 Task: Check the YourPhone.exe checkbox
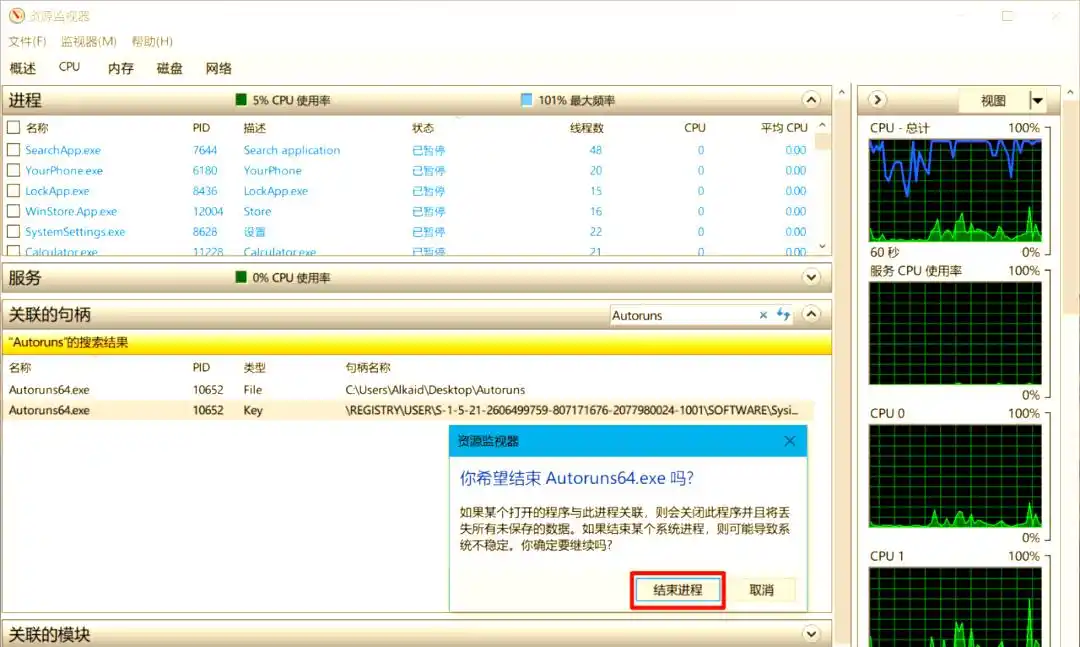pyautogui.click(x=14, y=170)
